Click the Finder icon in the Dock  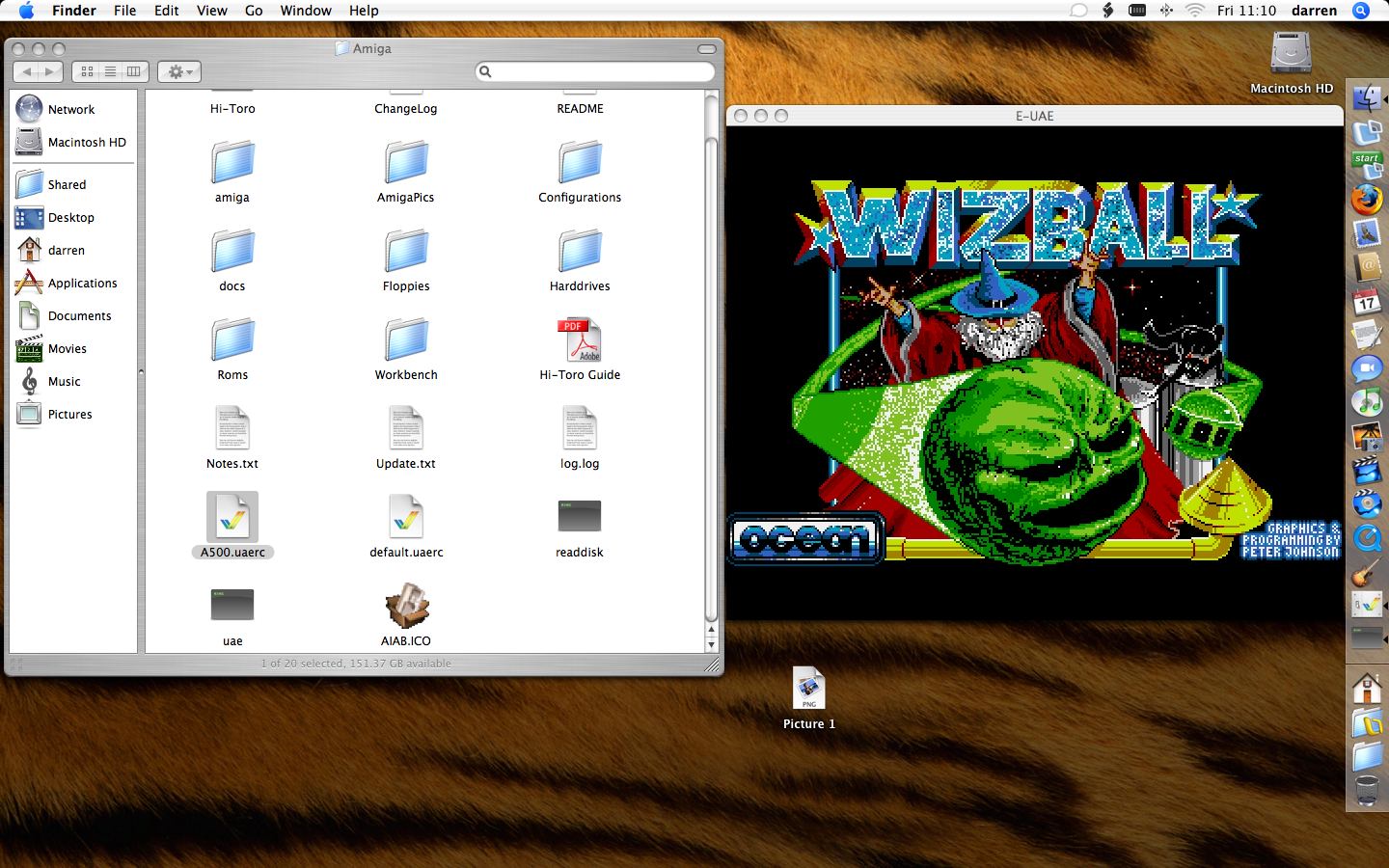(1367, 98)
